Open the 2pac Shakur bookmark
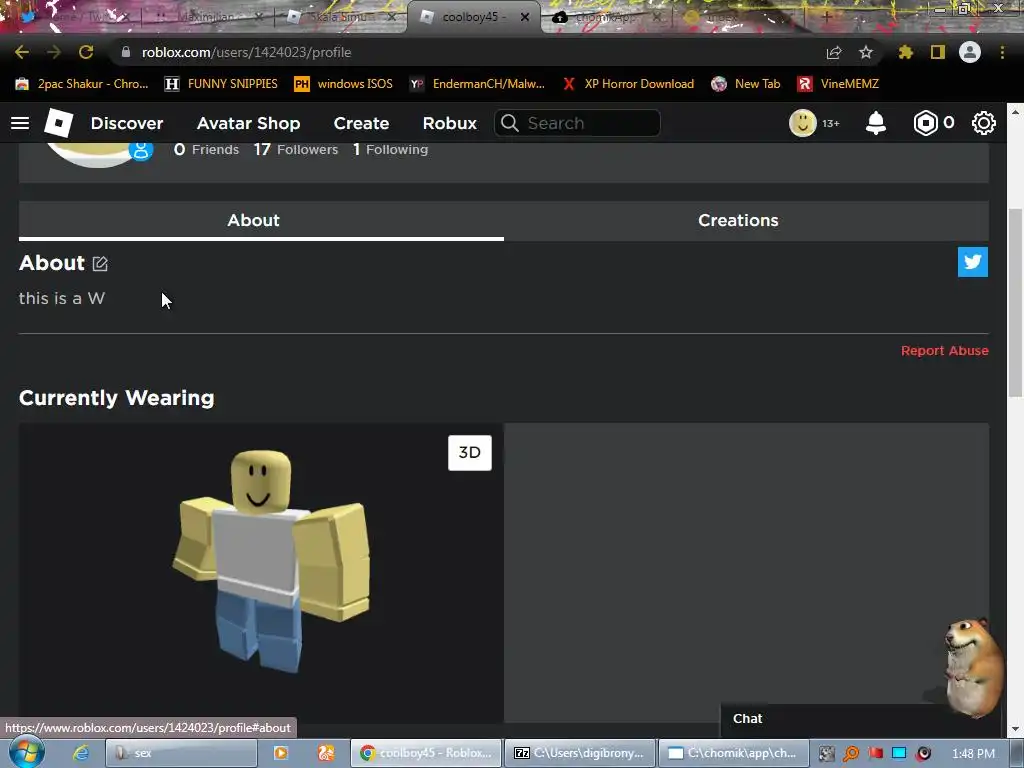This screenshot has width=1024, height=768. (x=82, y=84)
